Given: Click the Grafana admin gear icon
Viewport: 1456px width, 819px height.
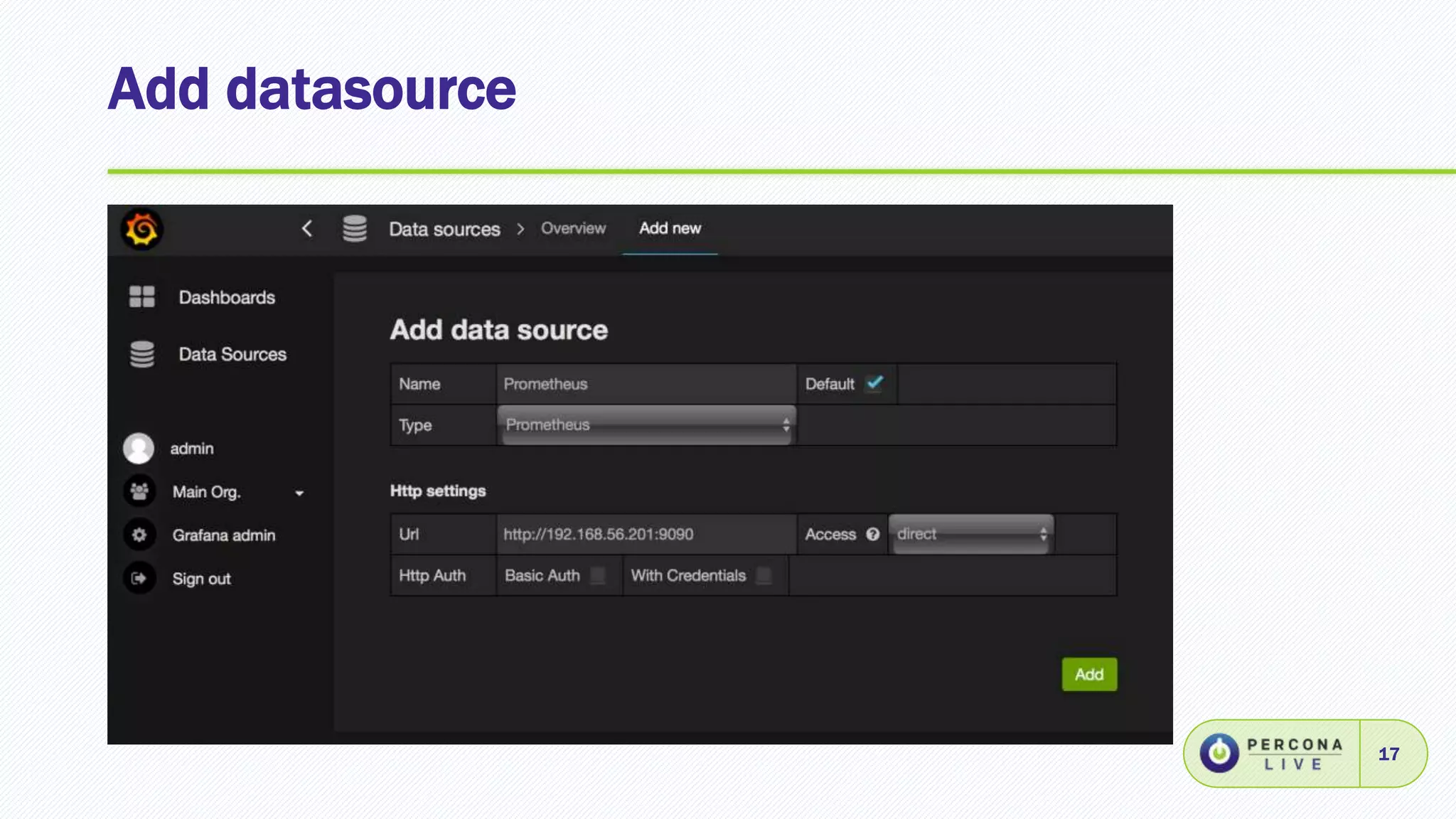Looking at the screenshot, I should (139, 535).
